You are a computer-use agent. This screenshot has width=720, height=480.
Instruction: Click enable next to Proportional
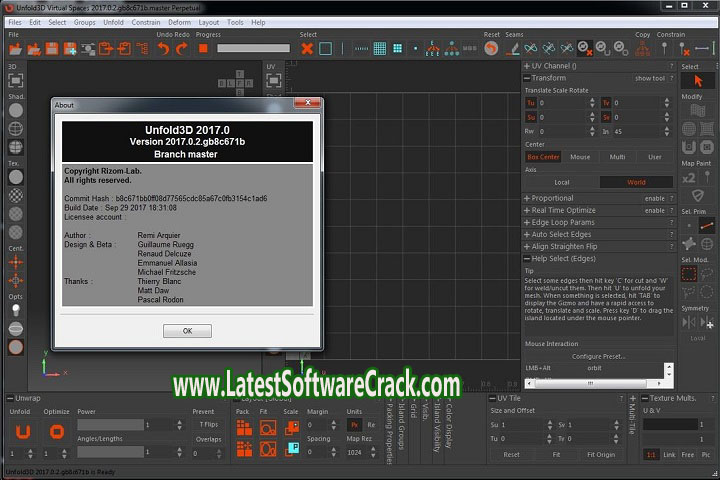654,198
